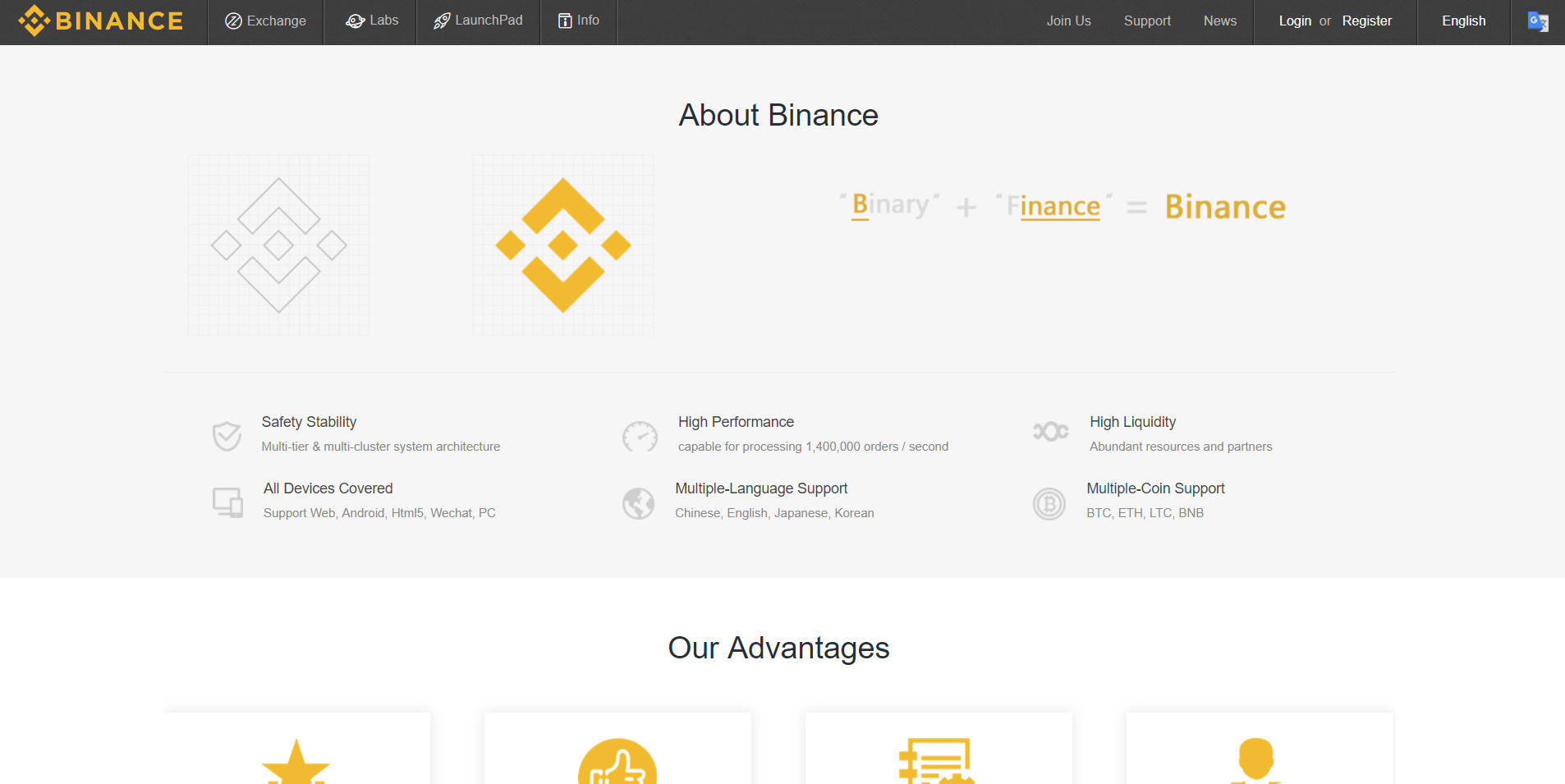Click the High Liquidity icon
The width and height of the screenshot is (1565, 784).
[x=1050, y=431]
